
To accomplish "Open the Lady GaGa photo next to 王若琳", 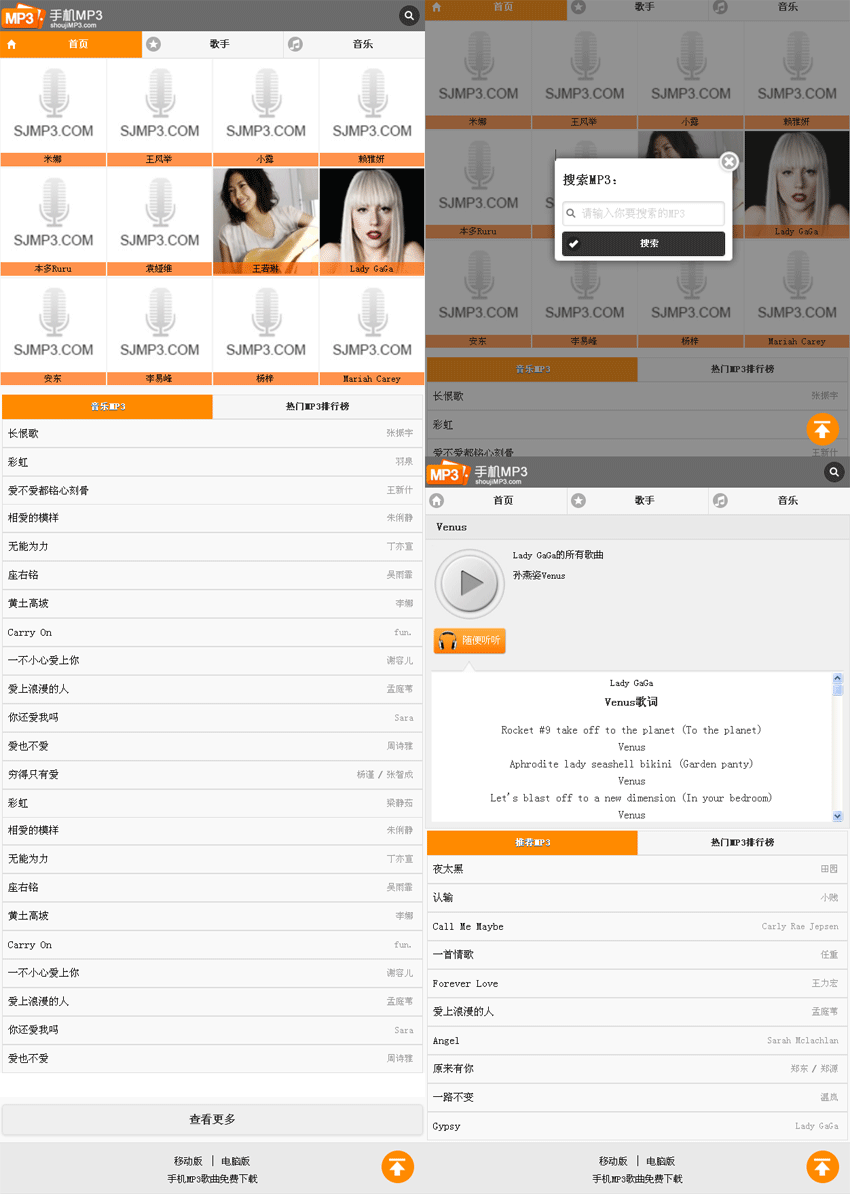I will [372, 222].
